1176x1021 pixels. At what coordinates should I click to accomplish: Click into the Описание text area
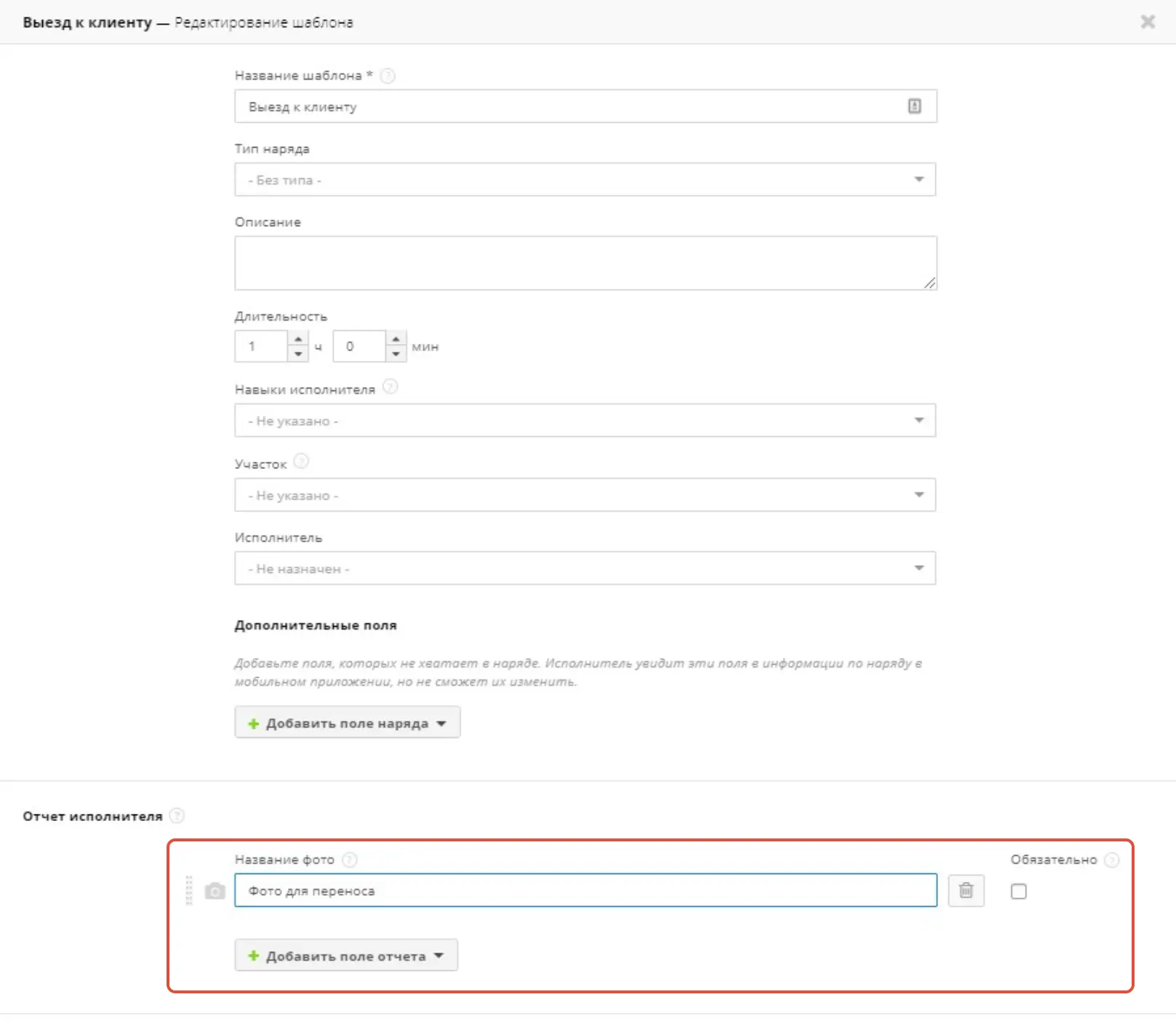585,263
